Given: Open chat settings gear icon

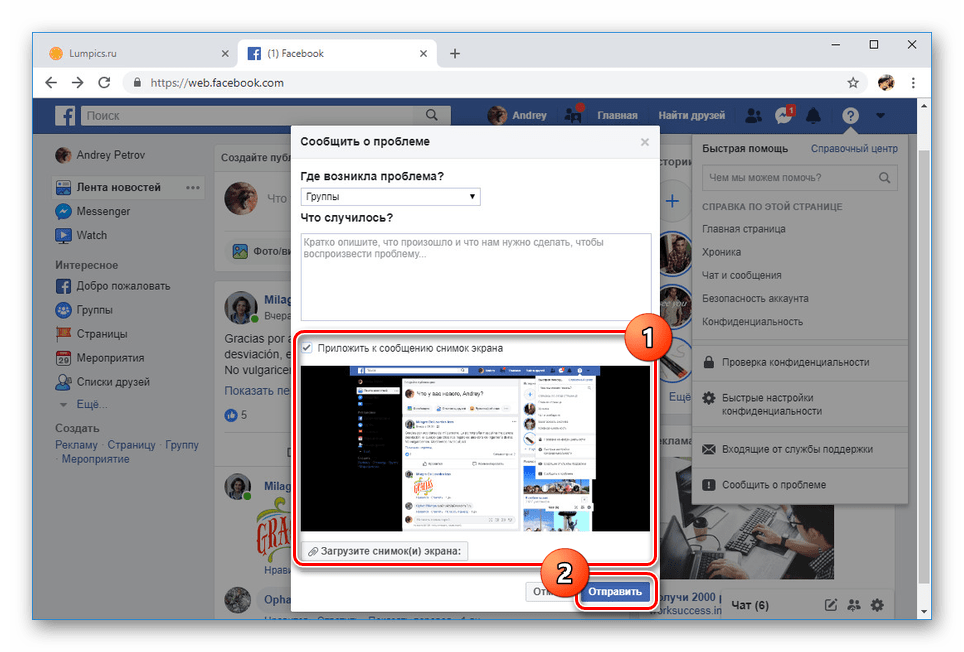Looking at the screenshot, I should [877, 604].
